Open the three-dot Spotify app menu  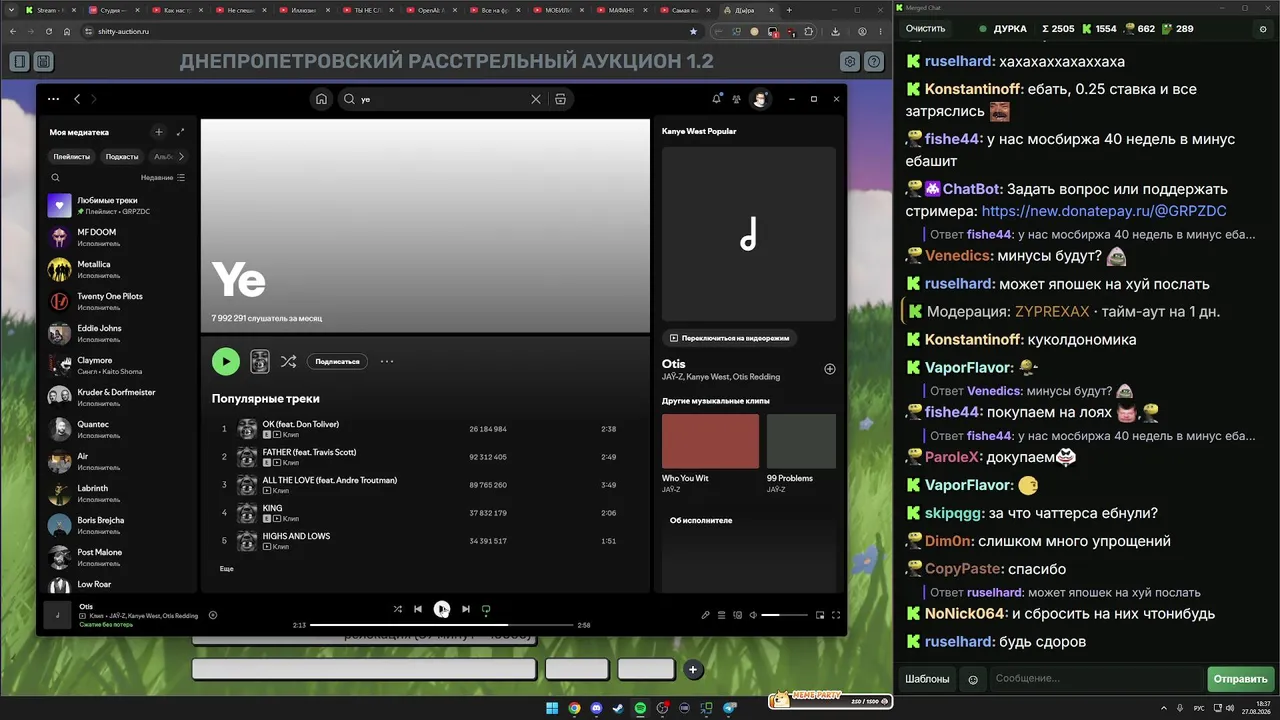point(53,99)
